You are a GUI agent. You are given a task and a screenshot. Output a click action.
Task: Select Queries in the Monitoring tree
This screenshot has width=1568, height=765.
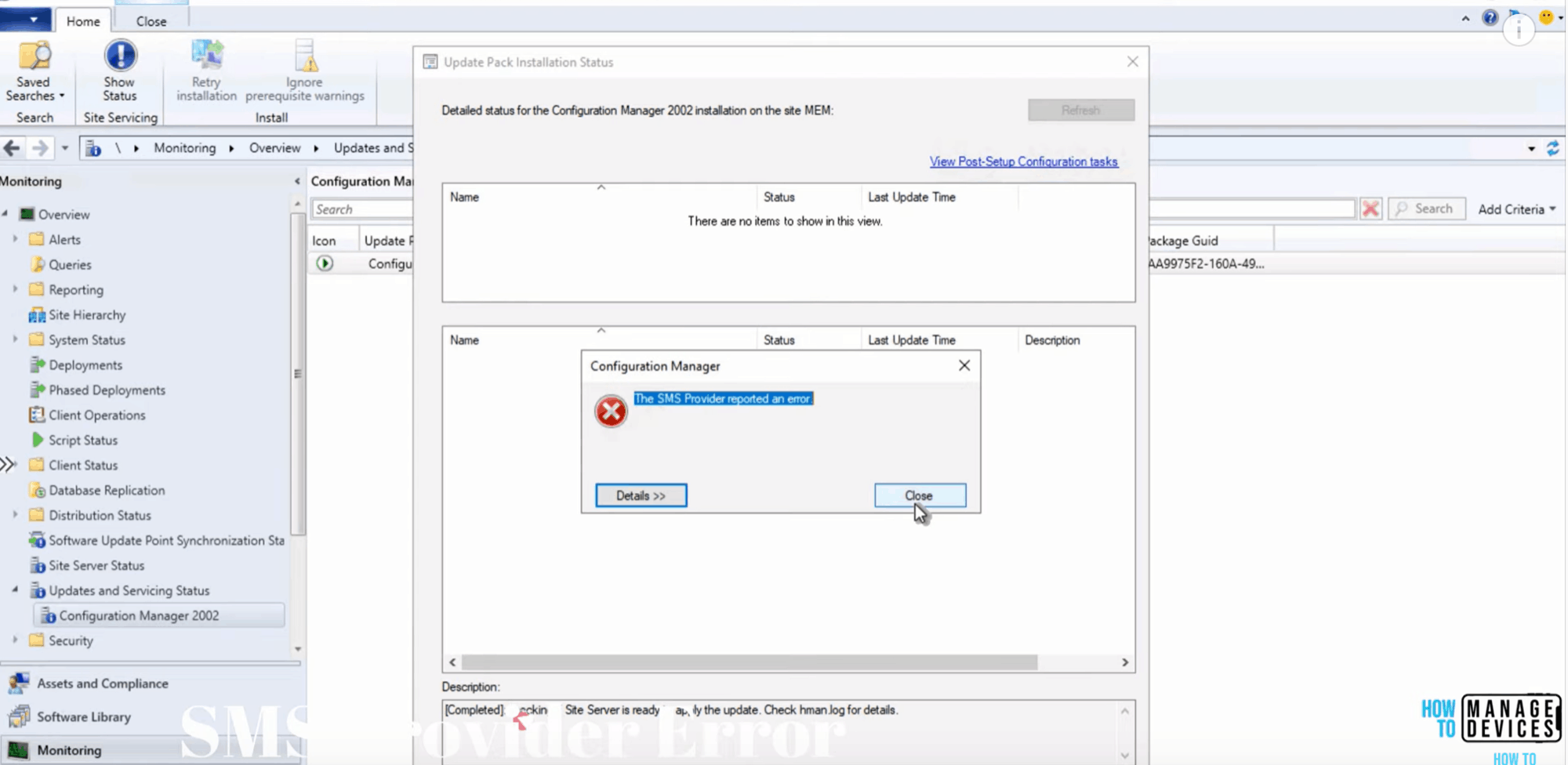coord(70,264)
